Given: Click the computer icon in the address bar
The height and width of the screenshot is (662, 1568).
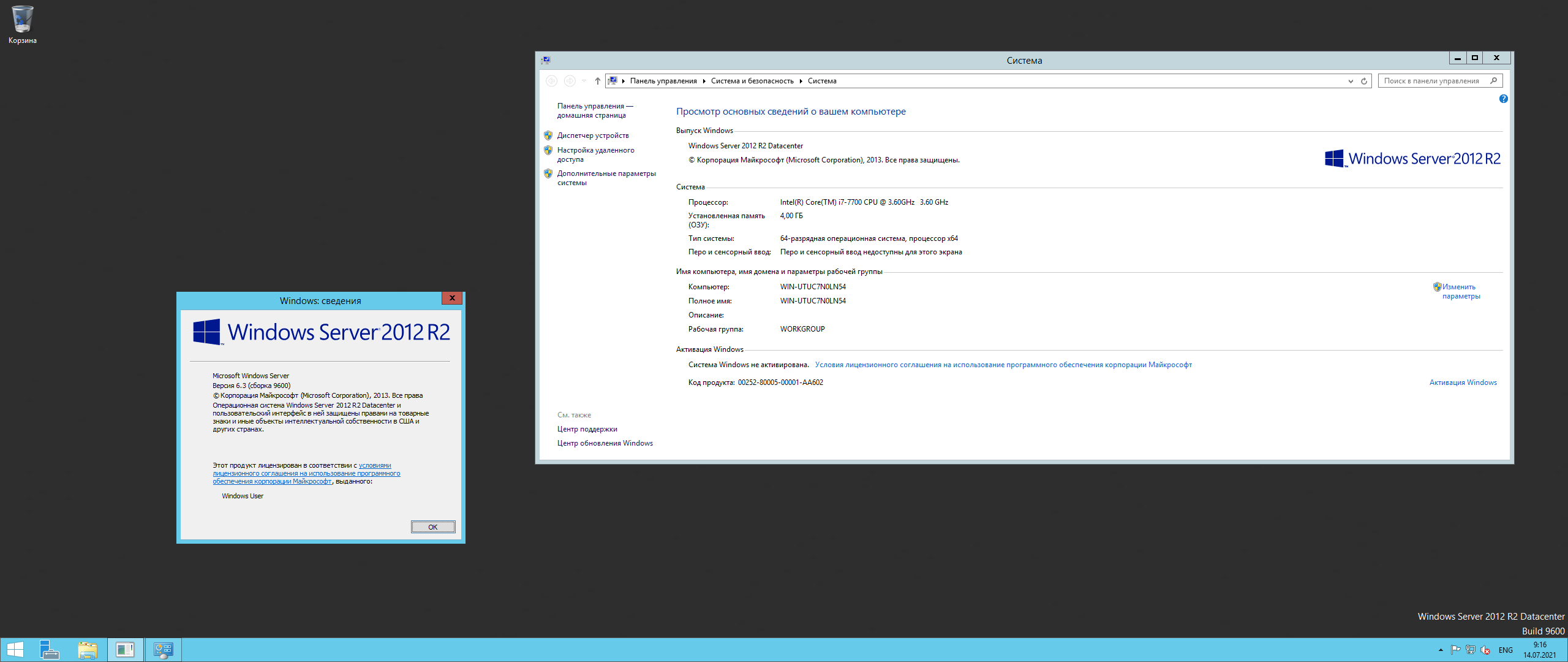Looking at the screenshot, I should coord(612,81).
